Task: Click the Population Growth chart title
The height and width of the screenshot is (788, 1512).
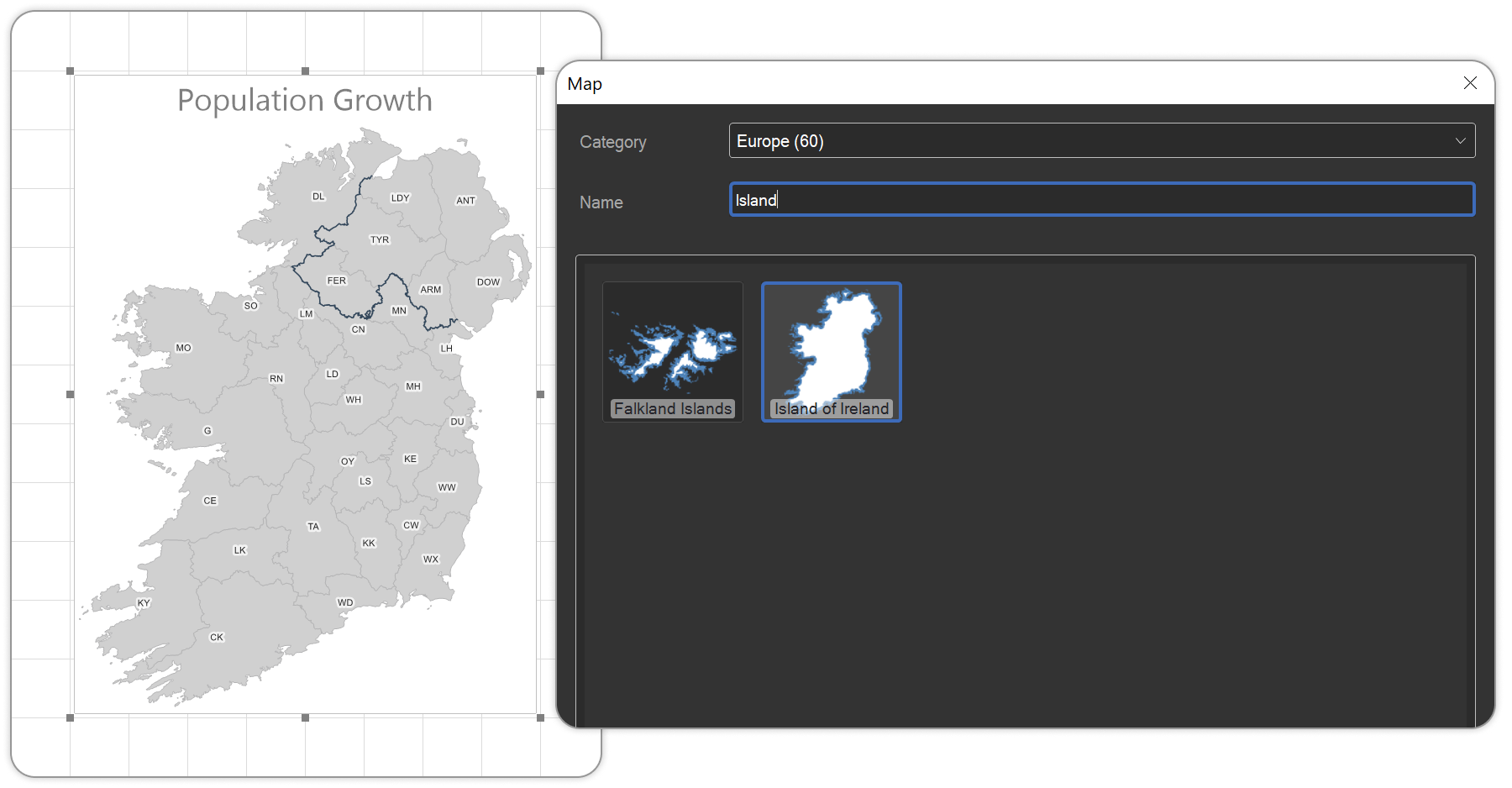Action: tap(304, 100)
